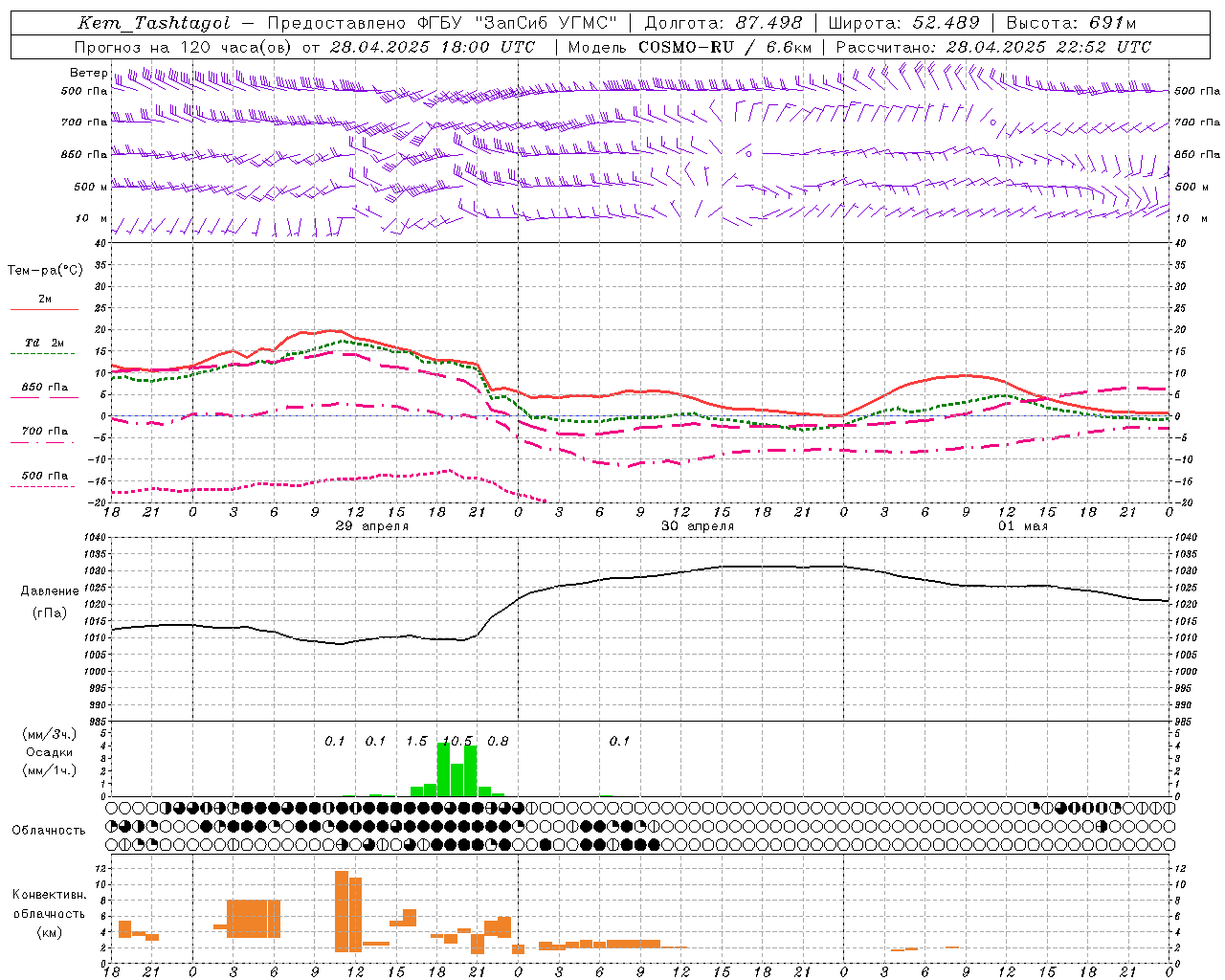Image resolution: width=1225 pixels, height=980 pixels.
Task: Click the Давление panel label
Action: click(x=50, y=591)
